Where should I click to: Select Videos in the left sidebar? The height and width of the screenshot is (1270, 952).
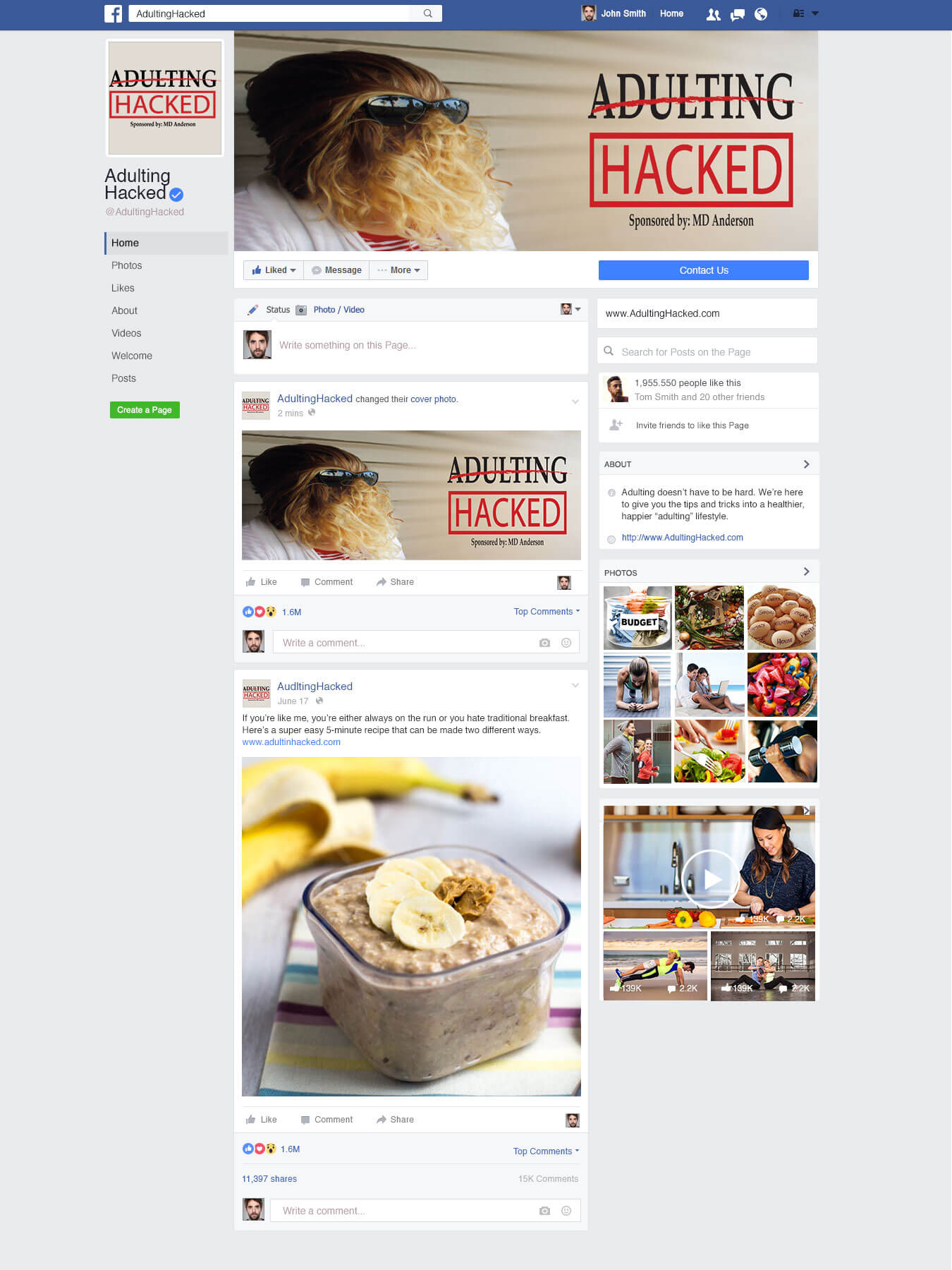(126, 333)
